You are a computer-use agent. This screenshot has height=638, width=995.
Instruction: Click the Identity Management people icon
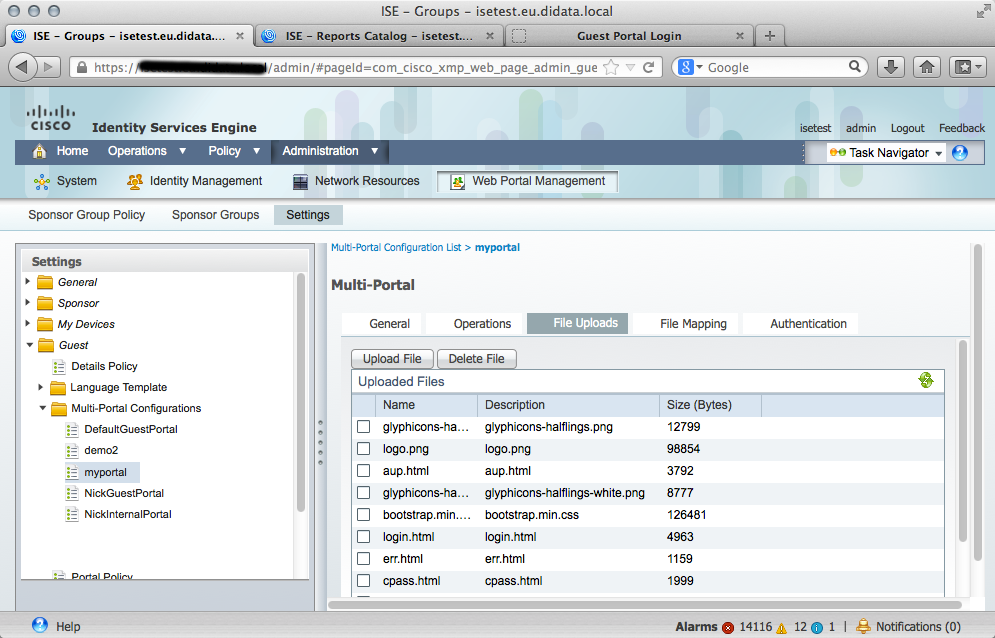[x=135, y=182]
